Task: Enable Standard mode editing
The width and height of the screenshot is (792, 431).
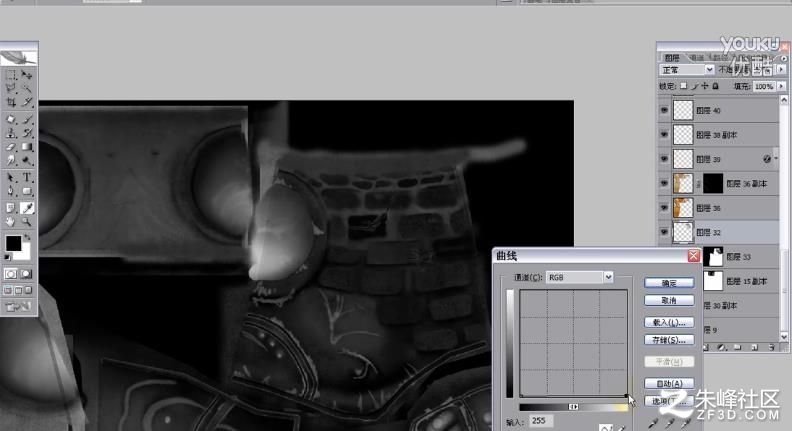Action: 10,274
